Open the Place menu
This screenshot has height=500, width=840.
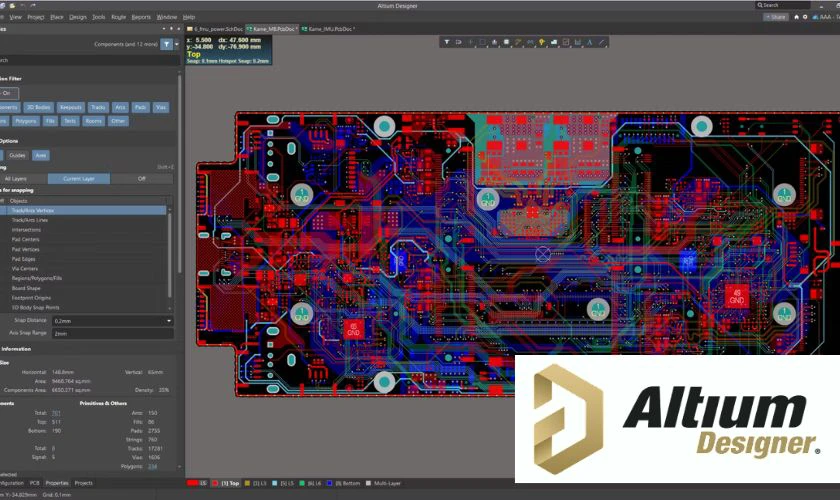point(57,17)
